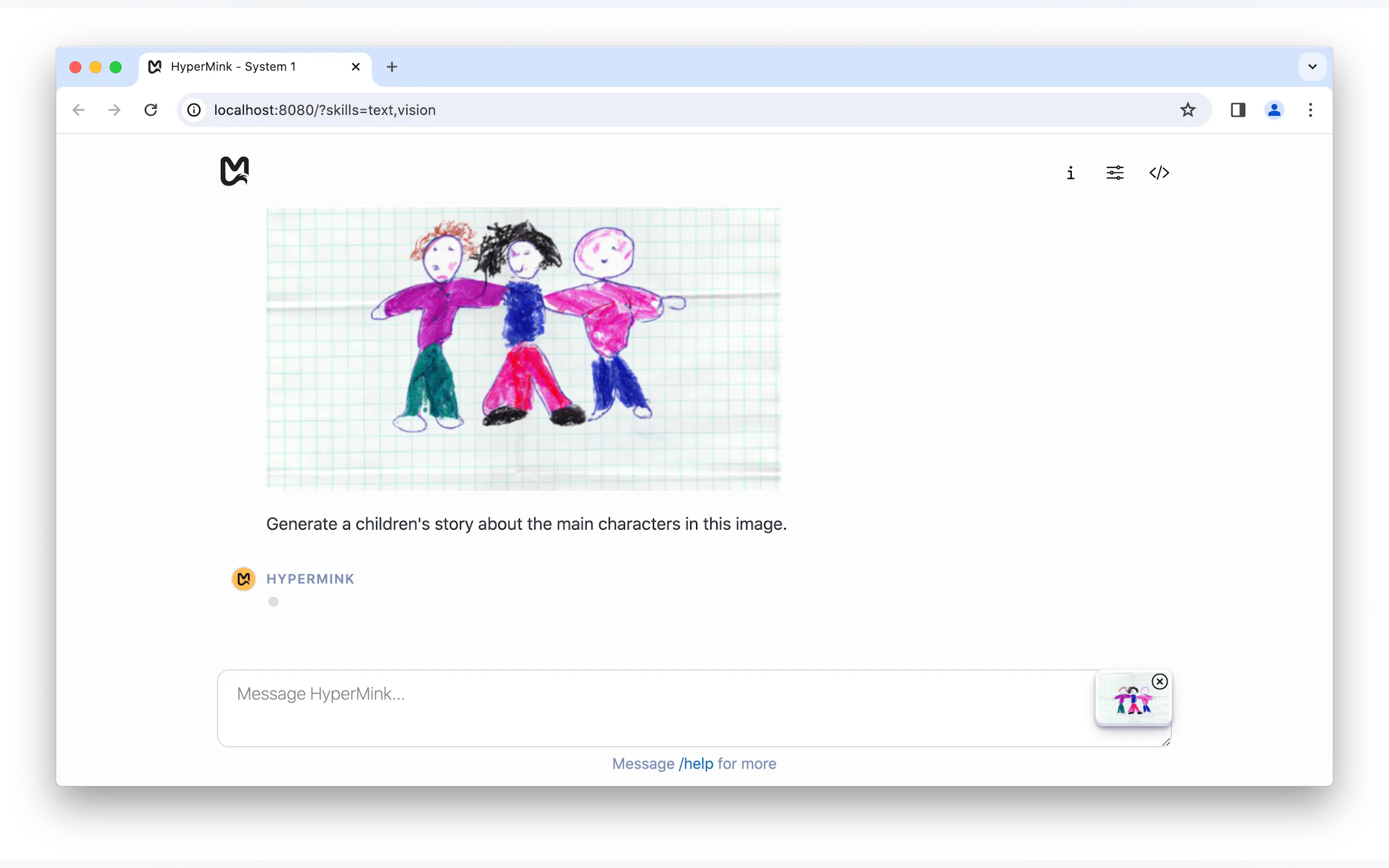This screenshot has width=1389, height=868.
Task: Toggle the browser side panel
Action: [x=1238, y=110]
